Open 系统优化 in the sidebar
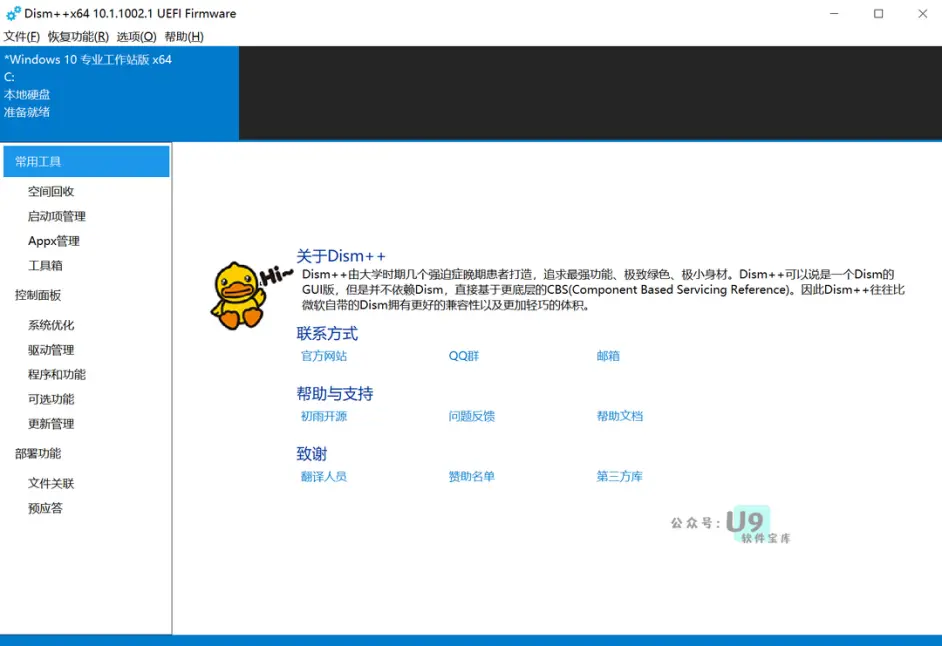This screenshot has width=942, height=646. point(51,325)
